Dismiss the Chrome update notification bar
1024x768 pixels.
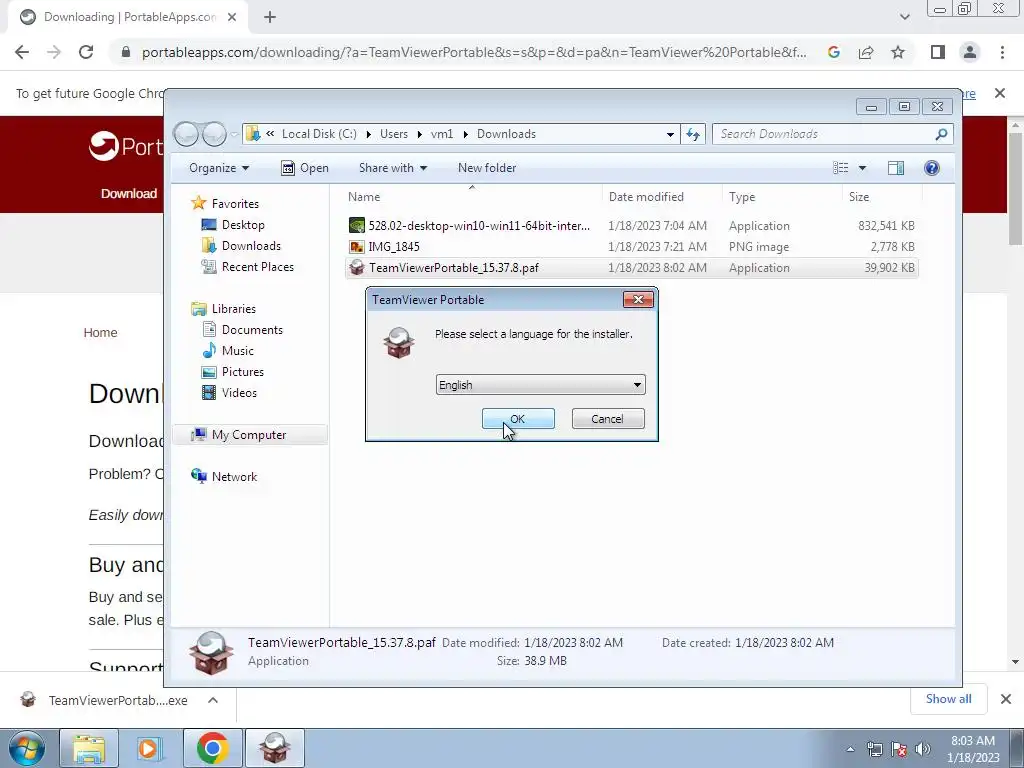(1000, 93)
